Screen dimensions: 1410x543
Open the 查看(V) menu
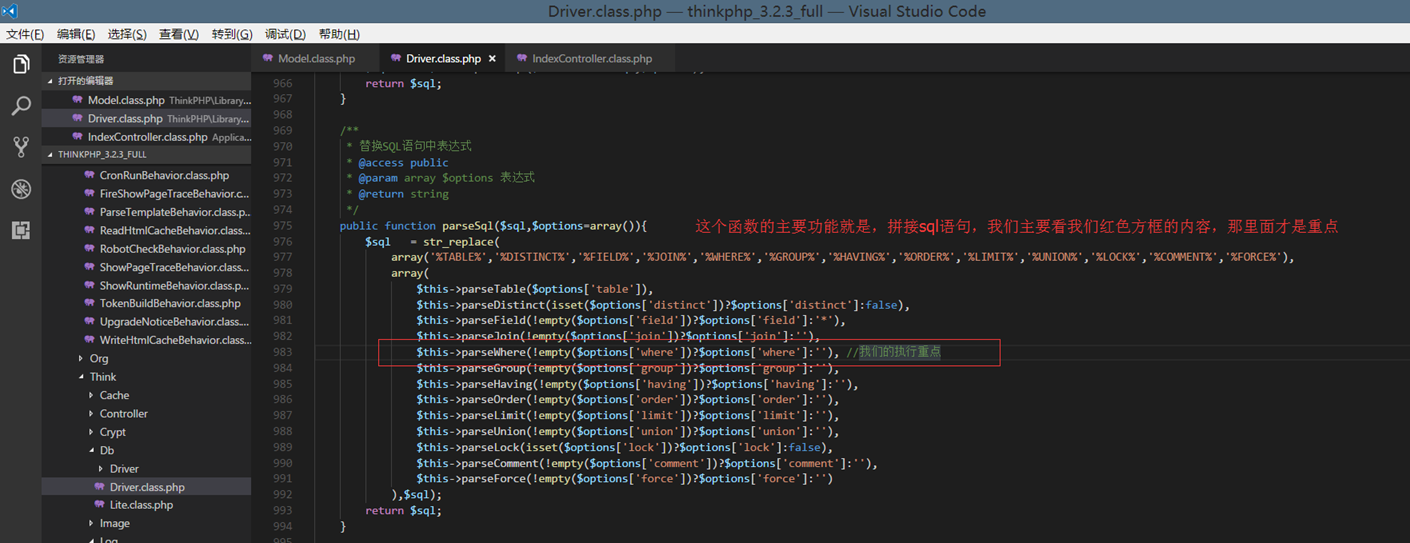click(x=179, y=34)
